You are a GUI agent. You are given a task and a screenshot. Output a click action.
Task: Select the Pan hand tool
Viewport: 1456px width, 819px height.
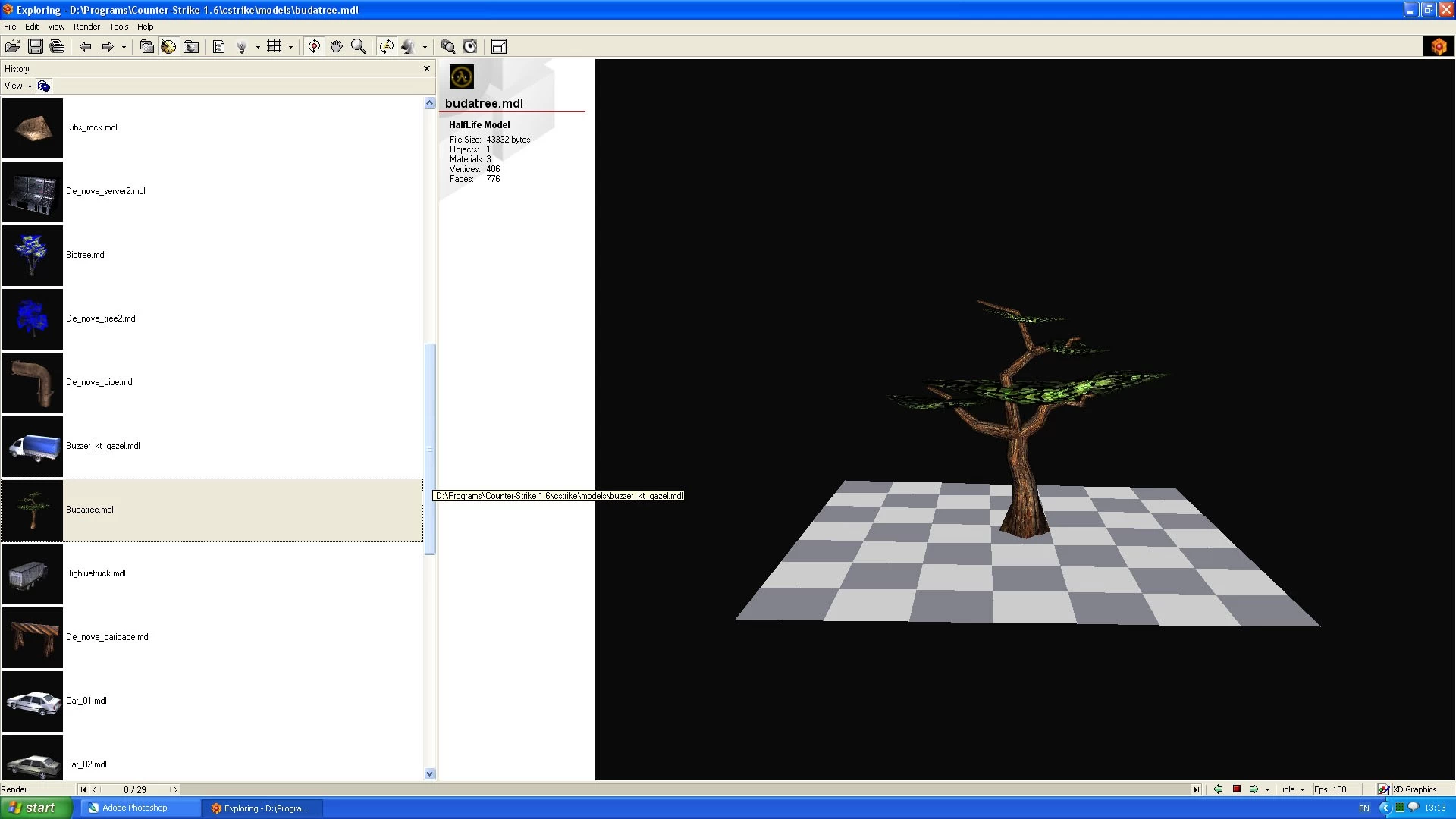pos(336,47)
